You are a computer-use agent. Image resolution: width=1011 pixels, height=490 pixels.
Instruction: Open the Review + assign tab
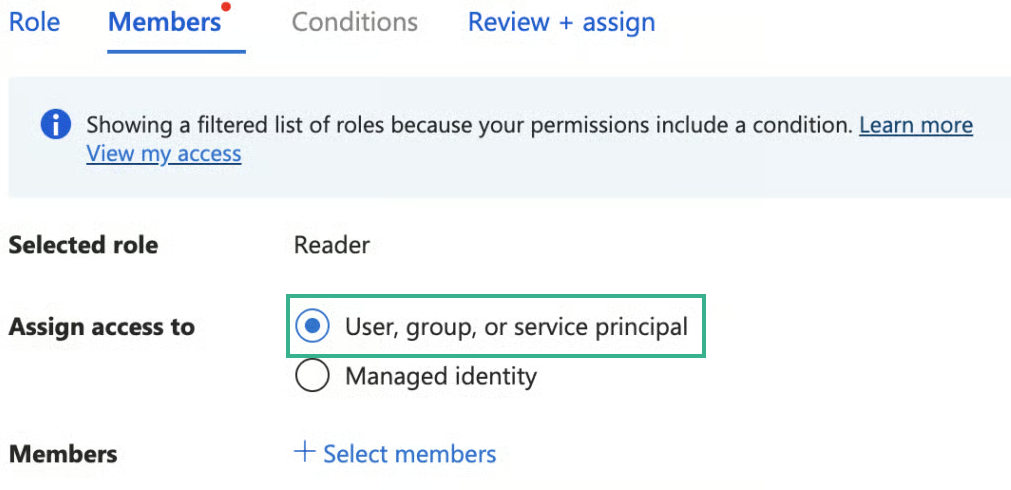(x=561, y=22)
